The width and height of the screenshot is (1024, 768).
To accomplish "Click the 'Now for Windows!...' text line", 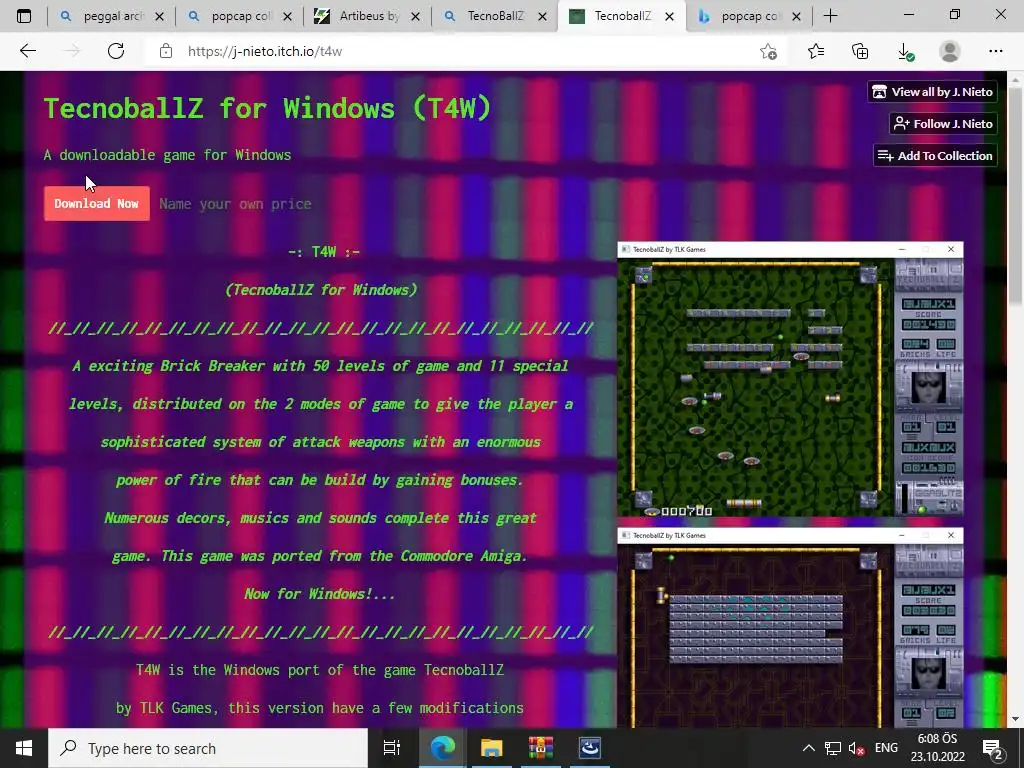I will (x=319, y=594).
